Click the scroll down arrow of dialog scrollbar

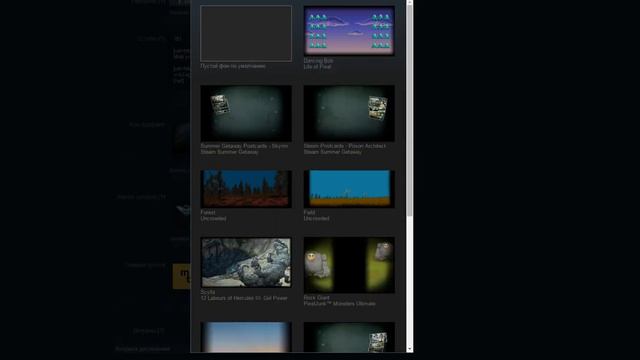coord(409,349)
